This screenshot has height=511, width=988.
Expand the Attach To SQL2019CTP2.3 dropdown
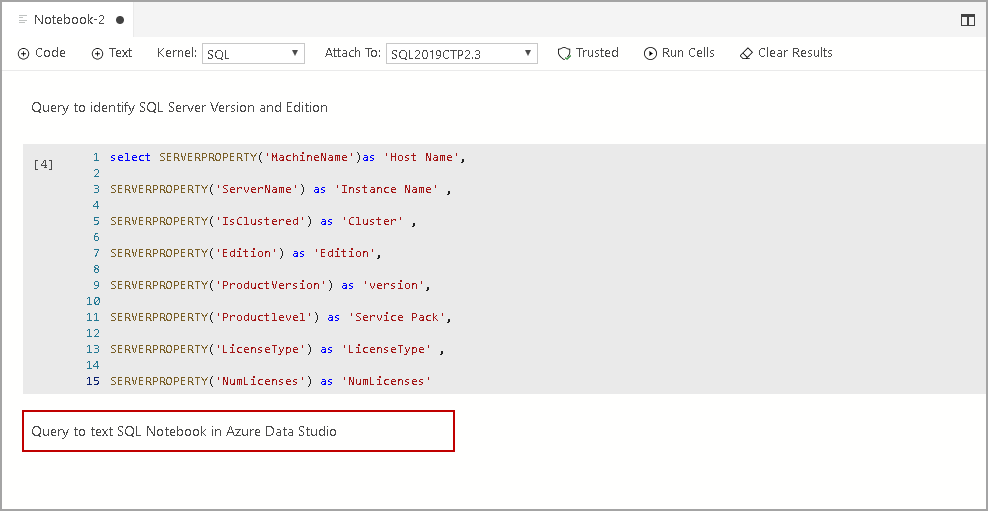[461, 54]
